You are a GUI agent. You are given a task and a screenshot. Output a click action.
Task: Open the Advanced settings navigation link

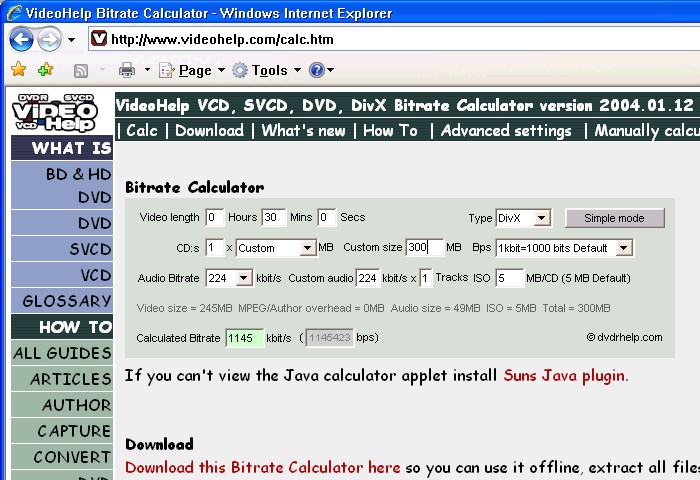coord(506,130)
